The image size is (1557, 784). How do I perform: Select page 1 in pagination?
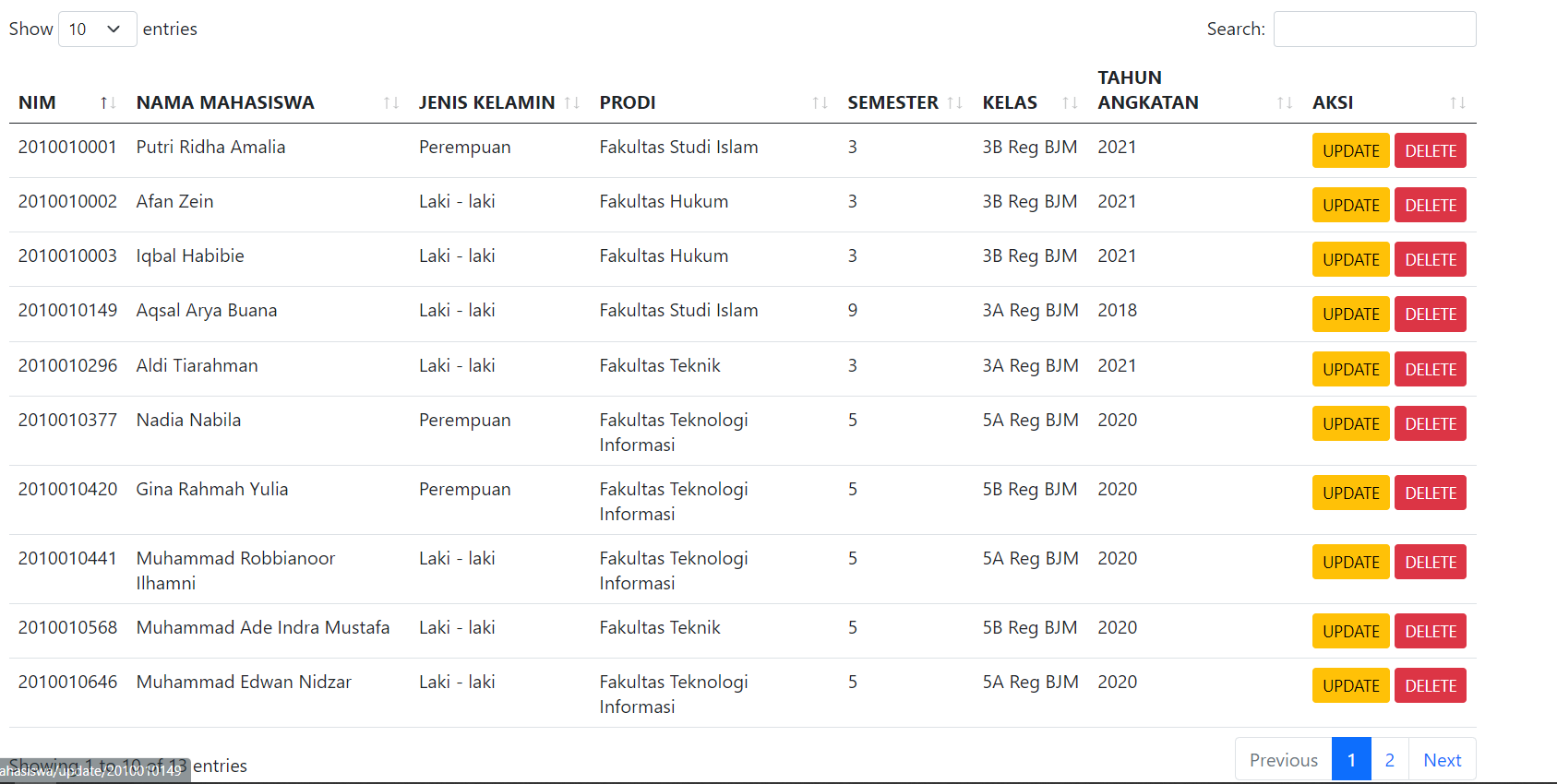click(x=1351, y=759)
